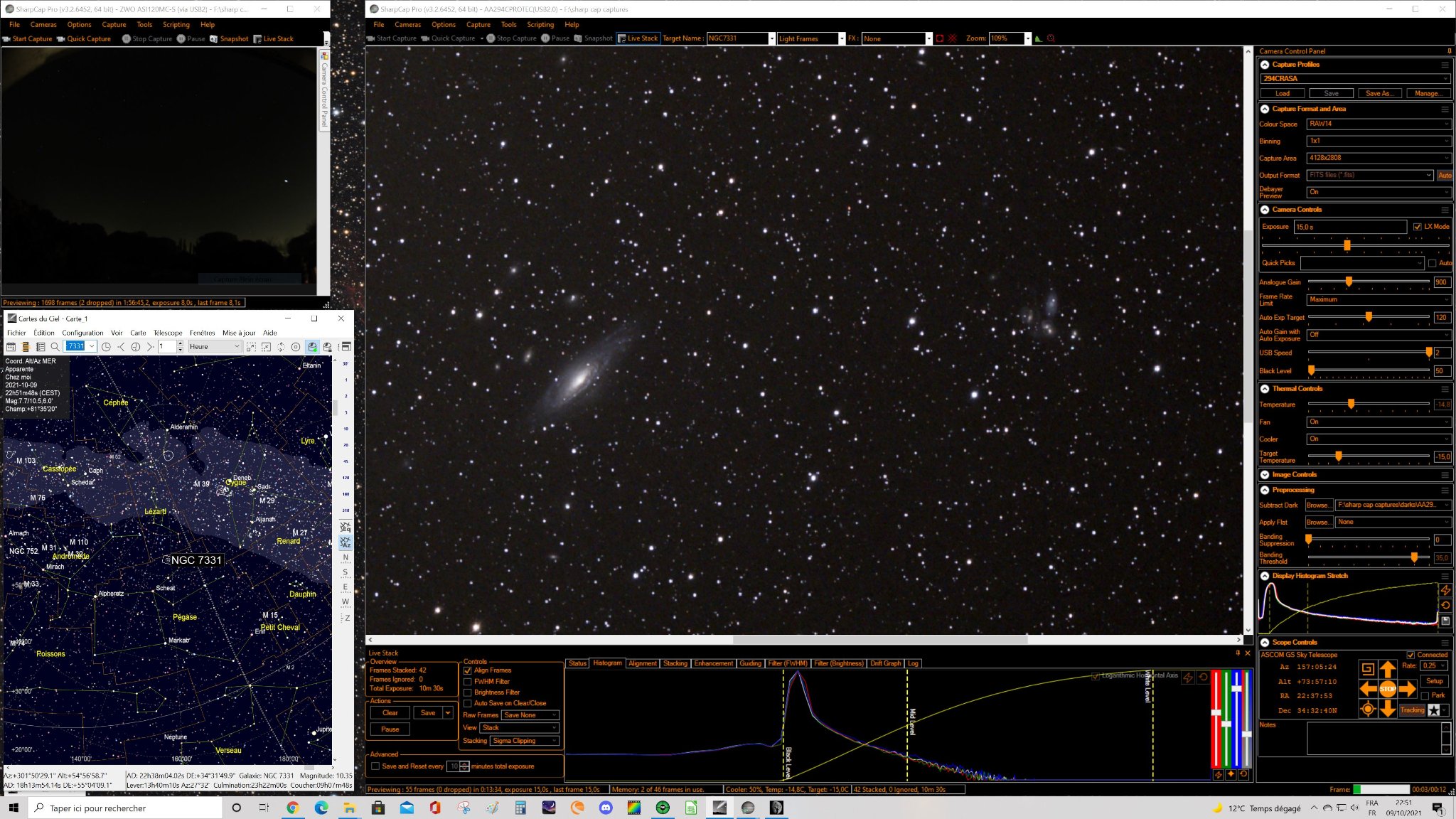Adjust the Black Level slider
This screenshot has width=1456, height=819.
pyautogui.click(x=1312, y=370)
